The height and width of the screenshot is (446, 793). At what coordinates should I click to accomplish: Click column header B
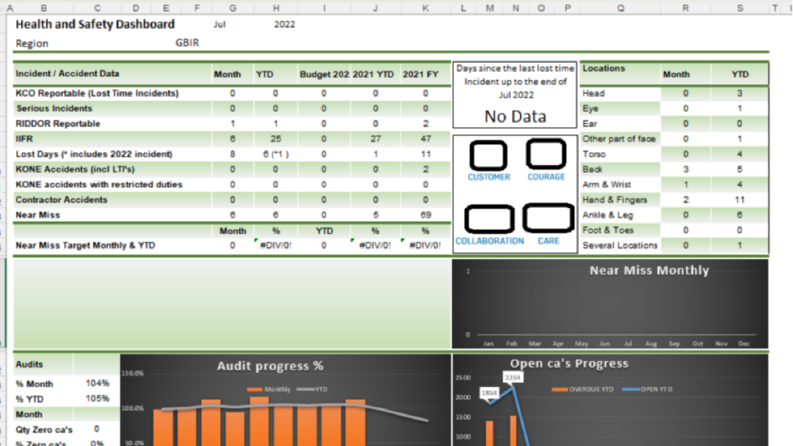(x=43, y=8)
